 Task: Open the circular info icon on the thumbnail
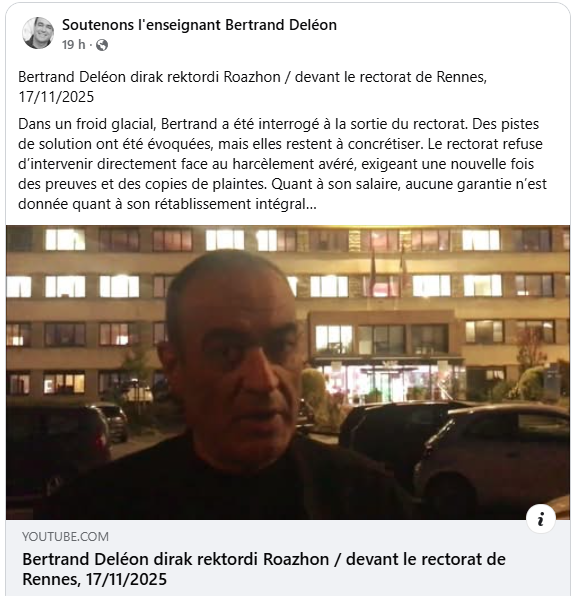[x=541, y=518]
